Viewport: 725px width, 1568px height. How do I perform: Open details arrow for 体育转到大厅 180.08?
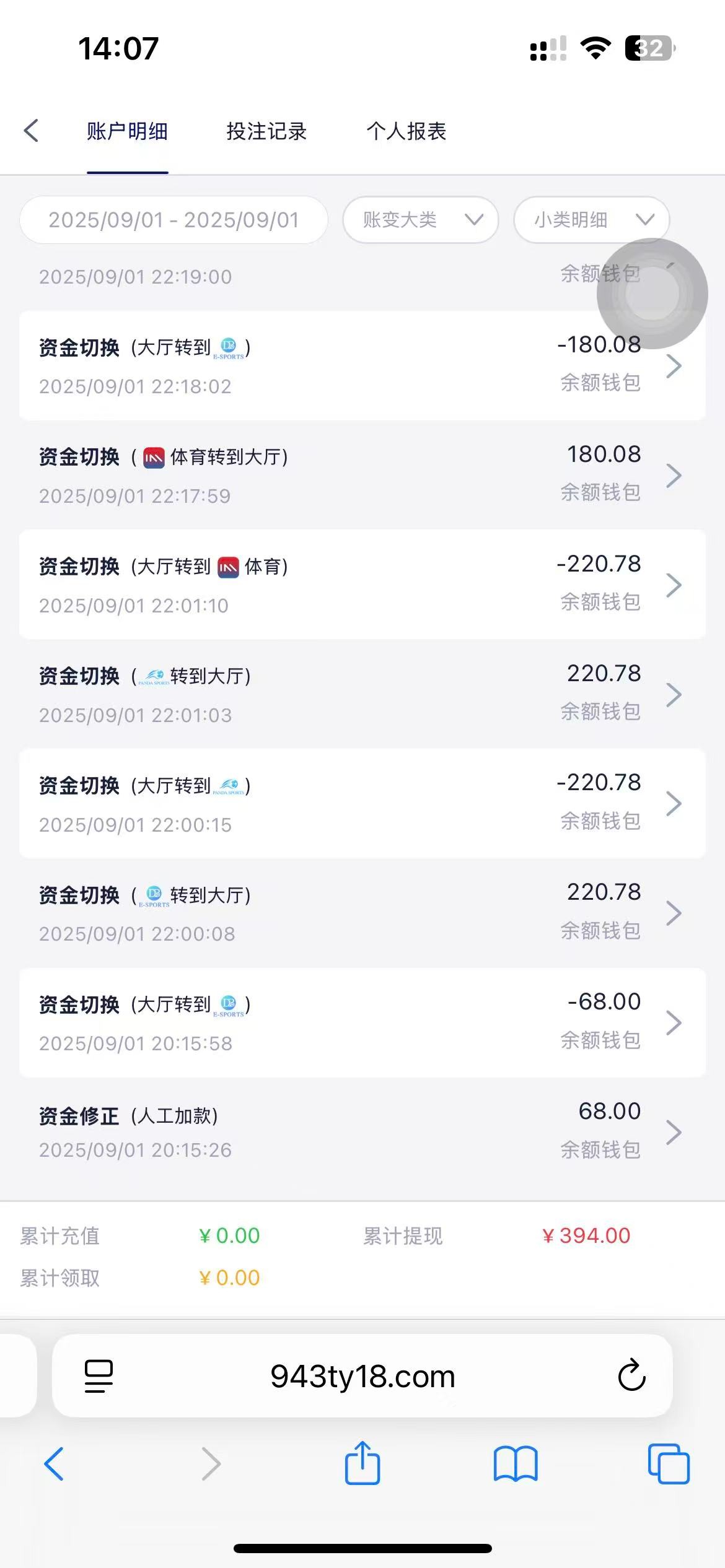click(x=674, y=475)
